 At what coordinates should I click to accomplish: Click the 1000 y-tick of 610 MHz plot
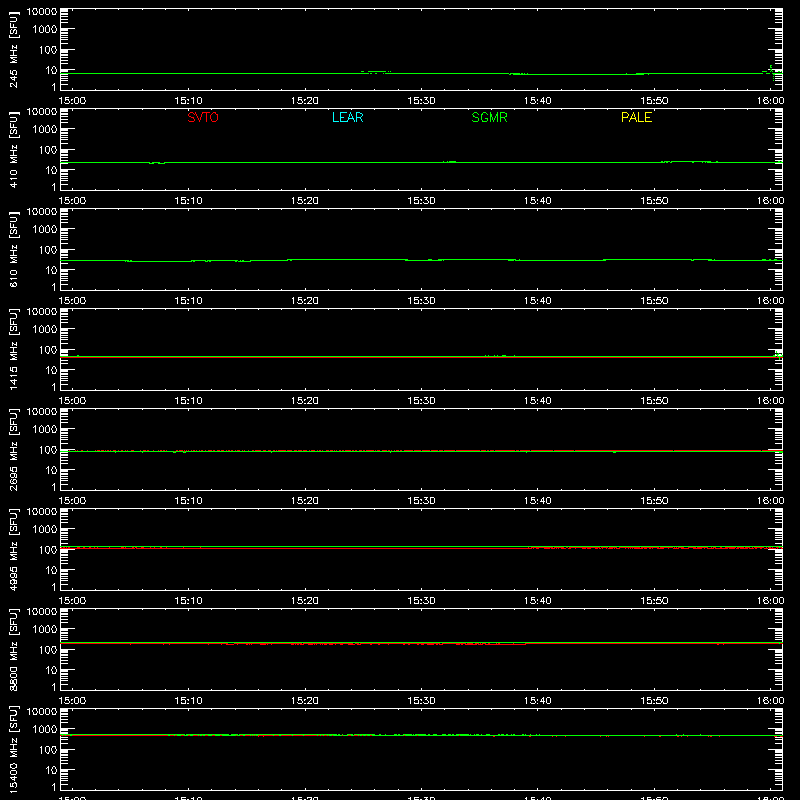45,229
